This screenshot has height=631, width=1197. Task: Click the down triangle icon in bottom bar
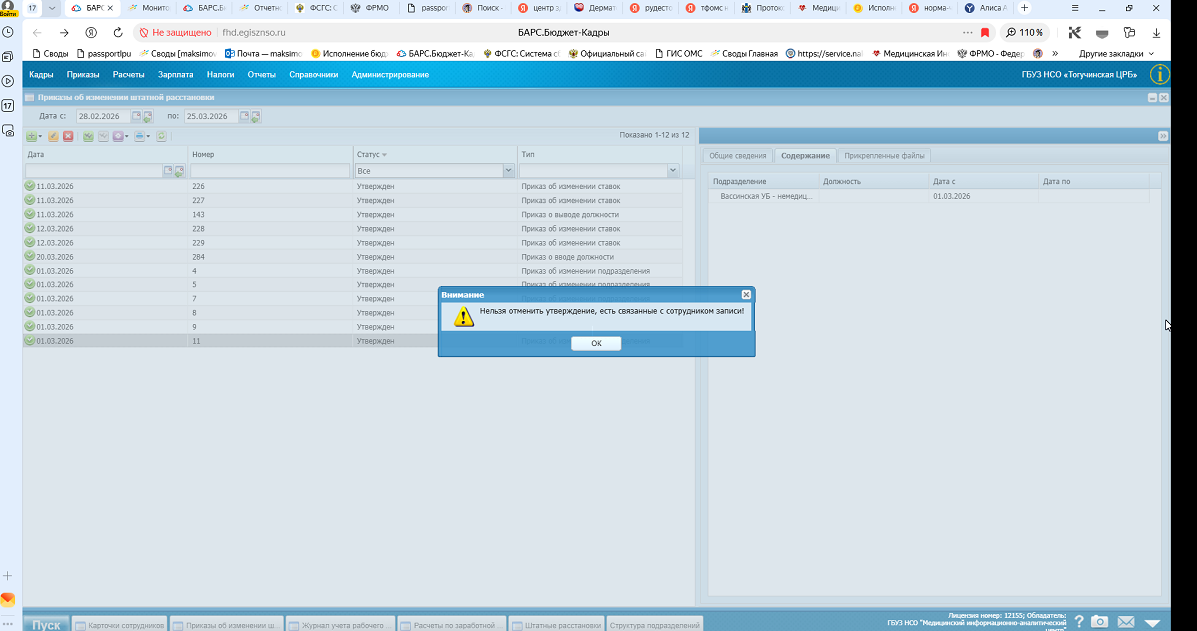coord(1152,623)
